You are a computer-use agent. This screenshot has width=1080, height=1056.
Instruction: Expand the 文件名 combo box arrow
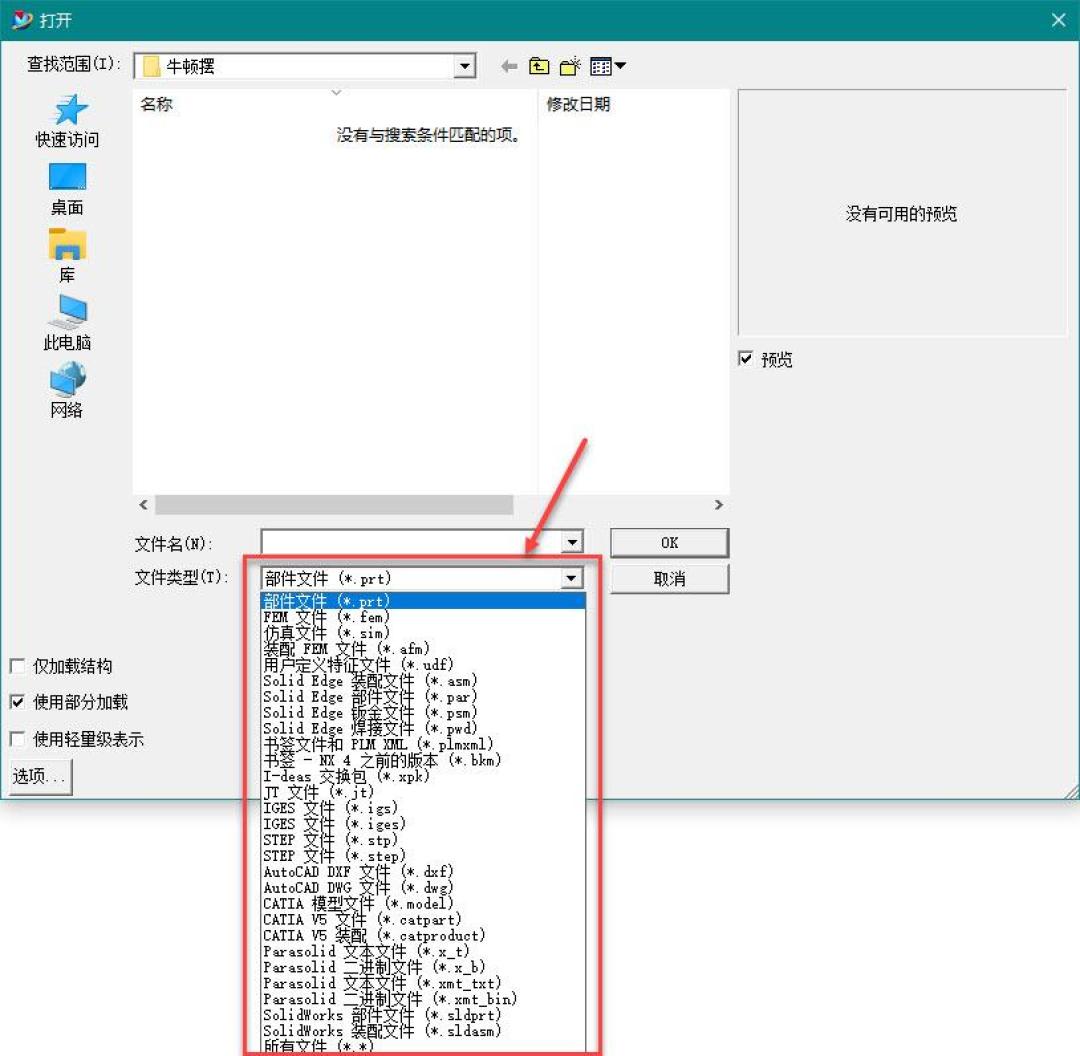572,542
